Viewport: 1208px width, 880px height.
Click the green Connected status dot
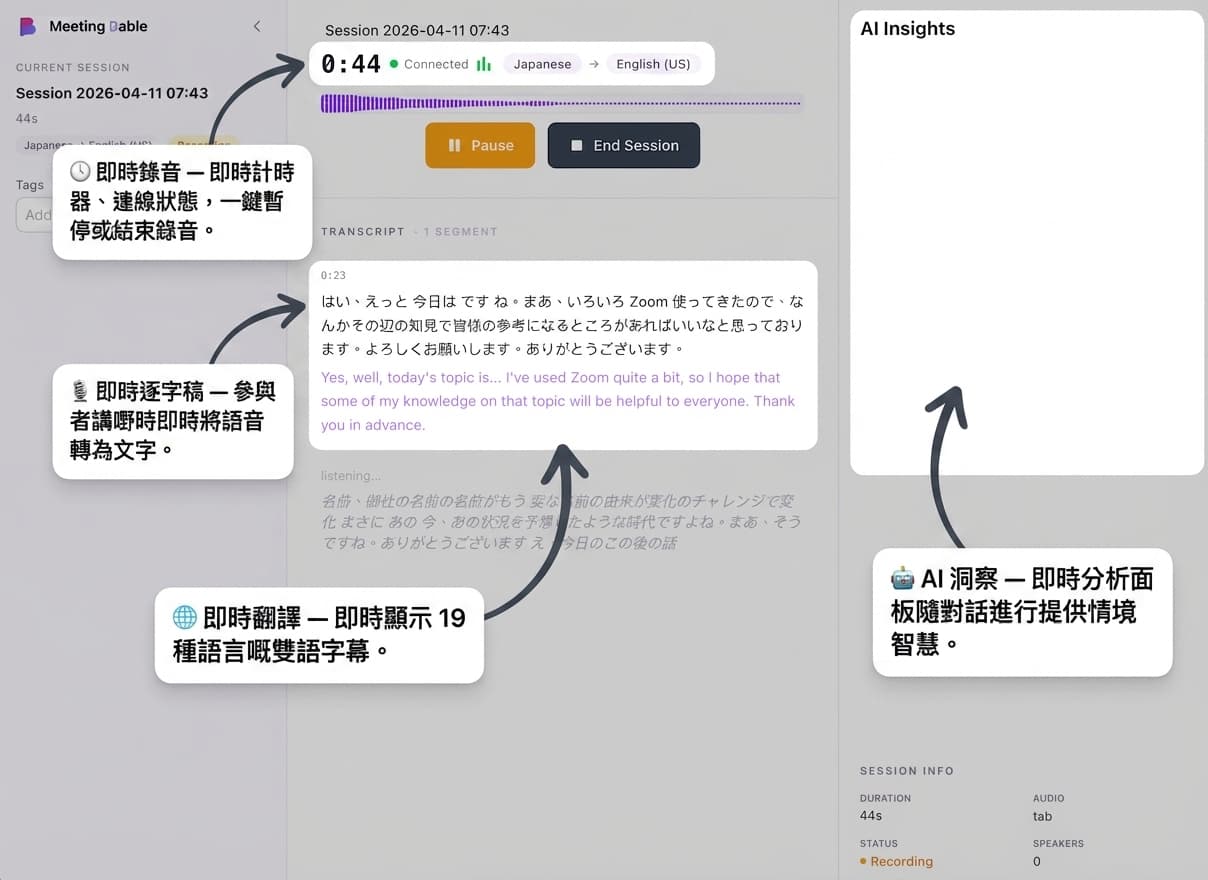point(396,63)
